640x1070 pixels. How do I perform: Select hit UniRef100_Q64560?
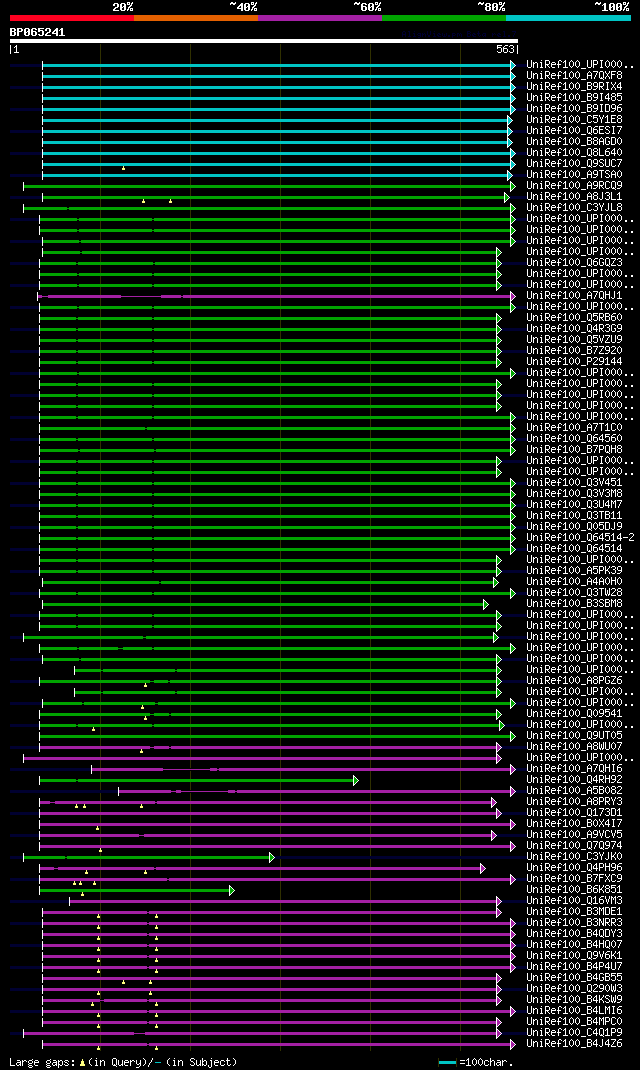(574, 438)
